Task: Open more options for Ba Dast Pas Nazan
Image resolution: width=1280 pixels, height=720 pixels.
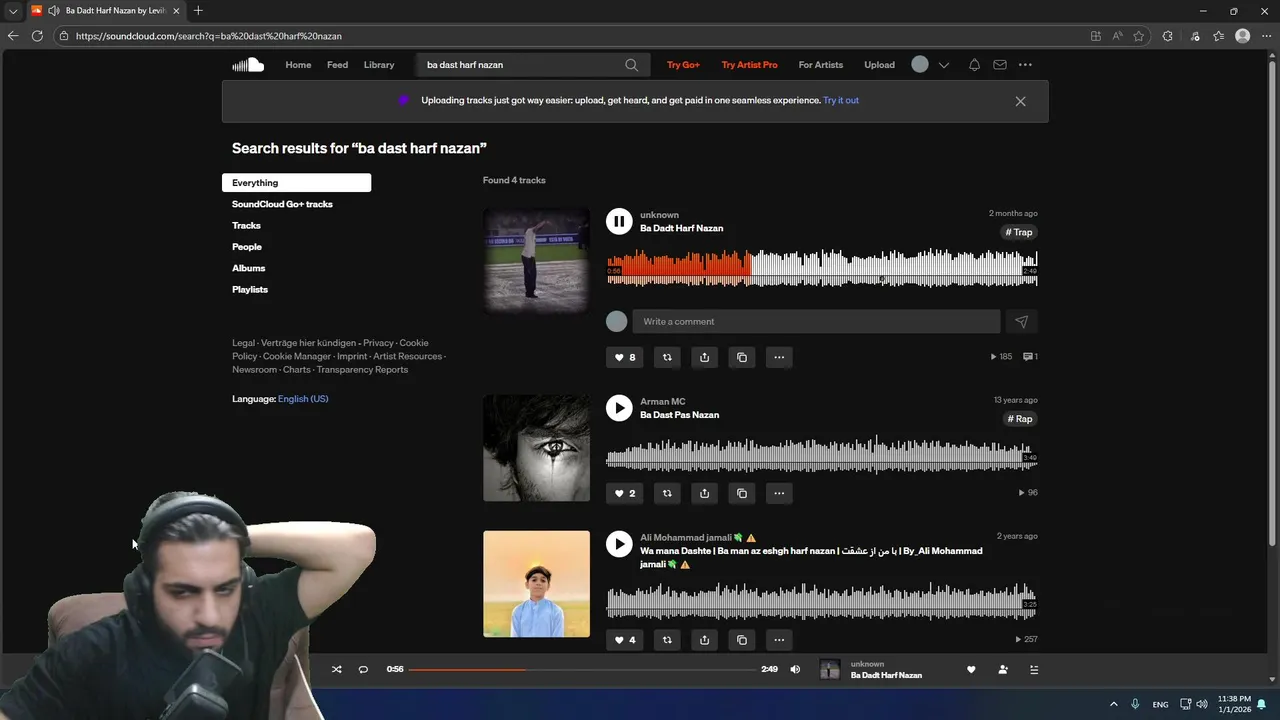Action: coord(779,493)
